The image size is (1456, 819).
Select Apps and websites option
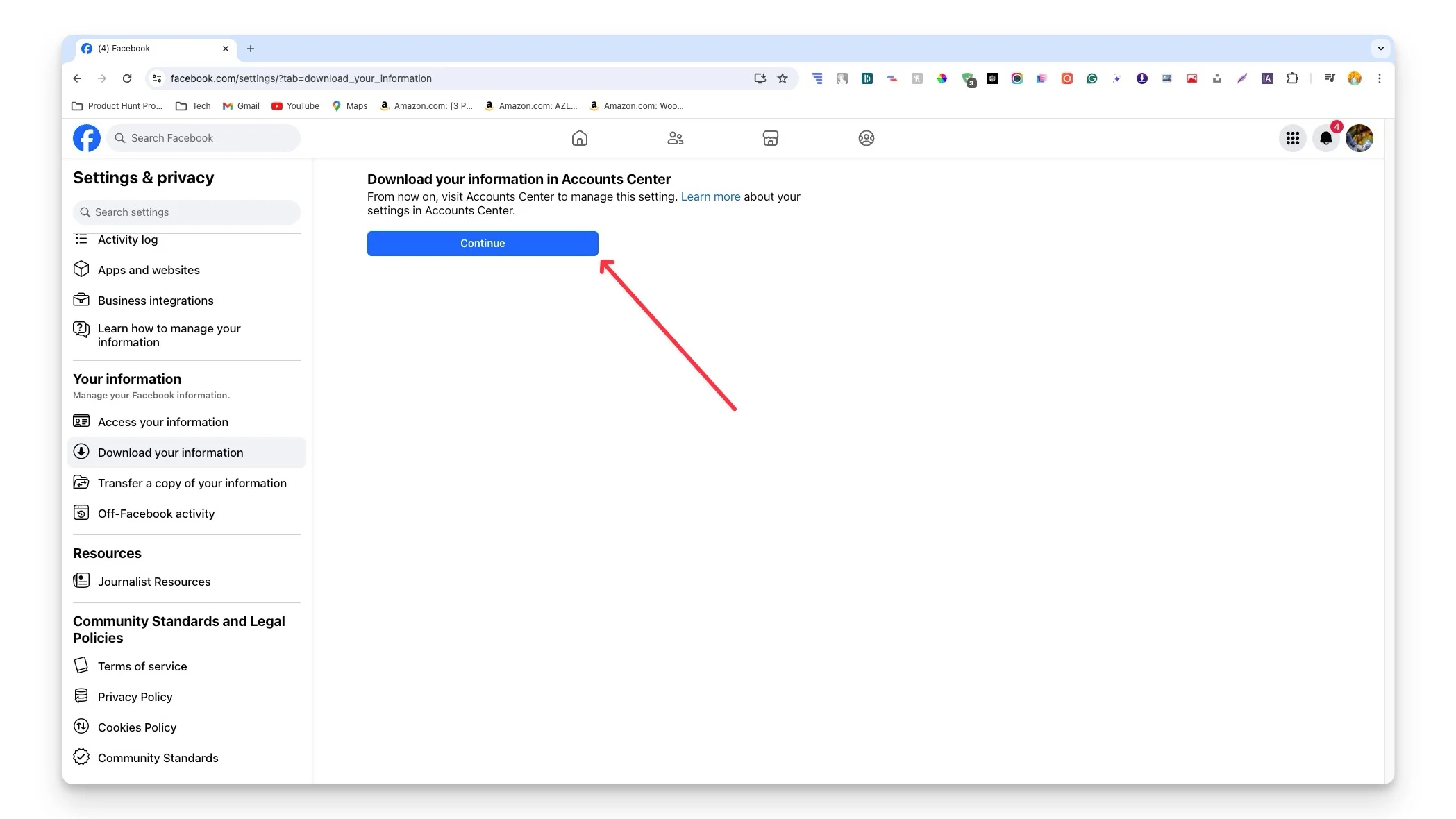(148, 269)
